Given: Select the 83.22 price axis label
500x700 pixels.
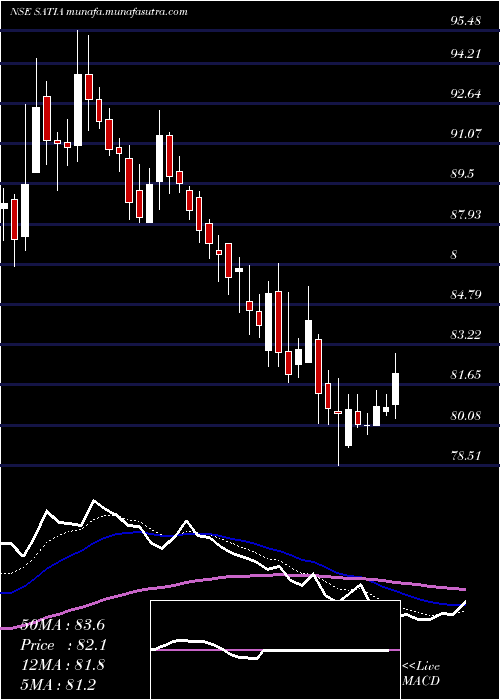Looking at the screenshot, I should point(466,335).
